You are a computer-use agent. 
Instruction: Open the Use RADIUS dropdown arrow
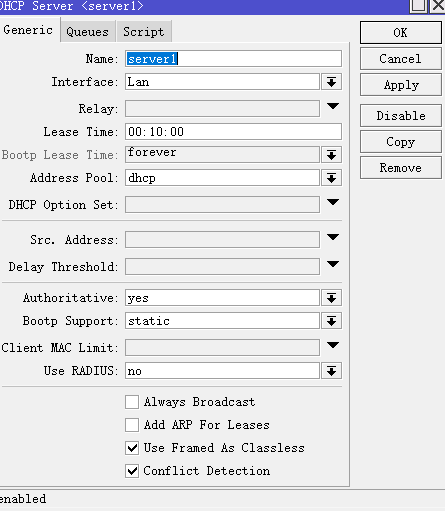[331, 371]
